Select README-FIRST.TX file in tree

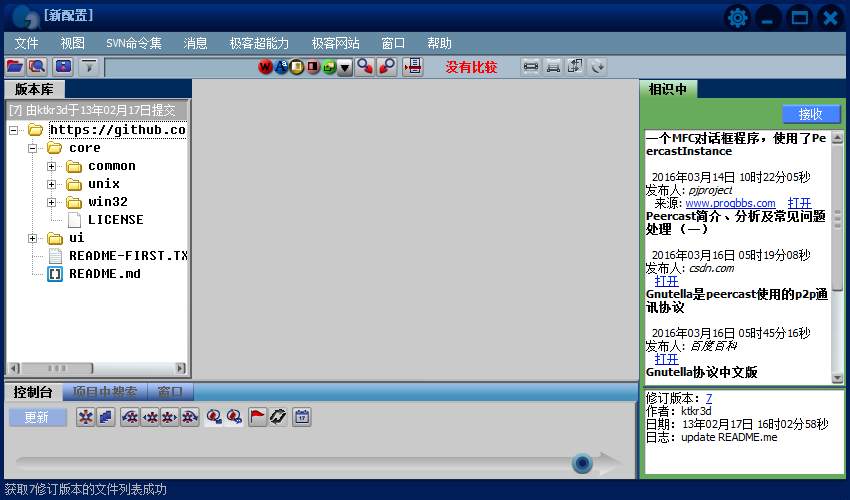pyautogui.click(x=128, y=255)
